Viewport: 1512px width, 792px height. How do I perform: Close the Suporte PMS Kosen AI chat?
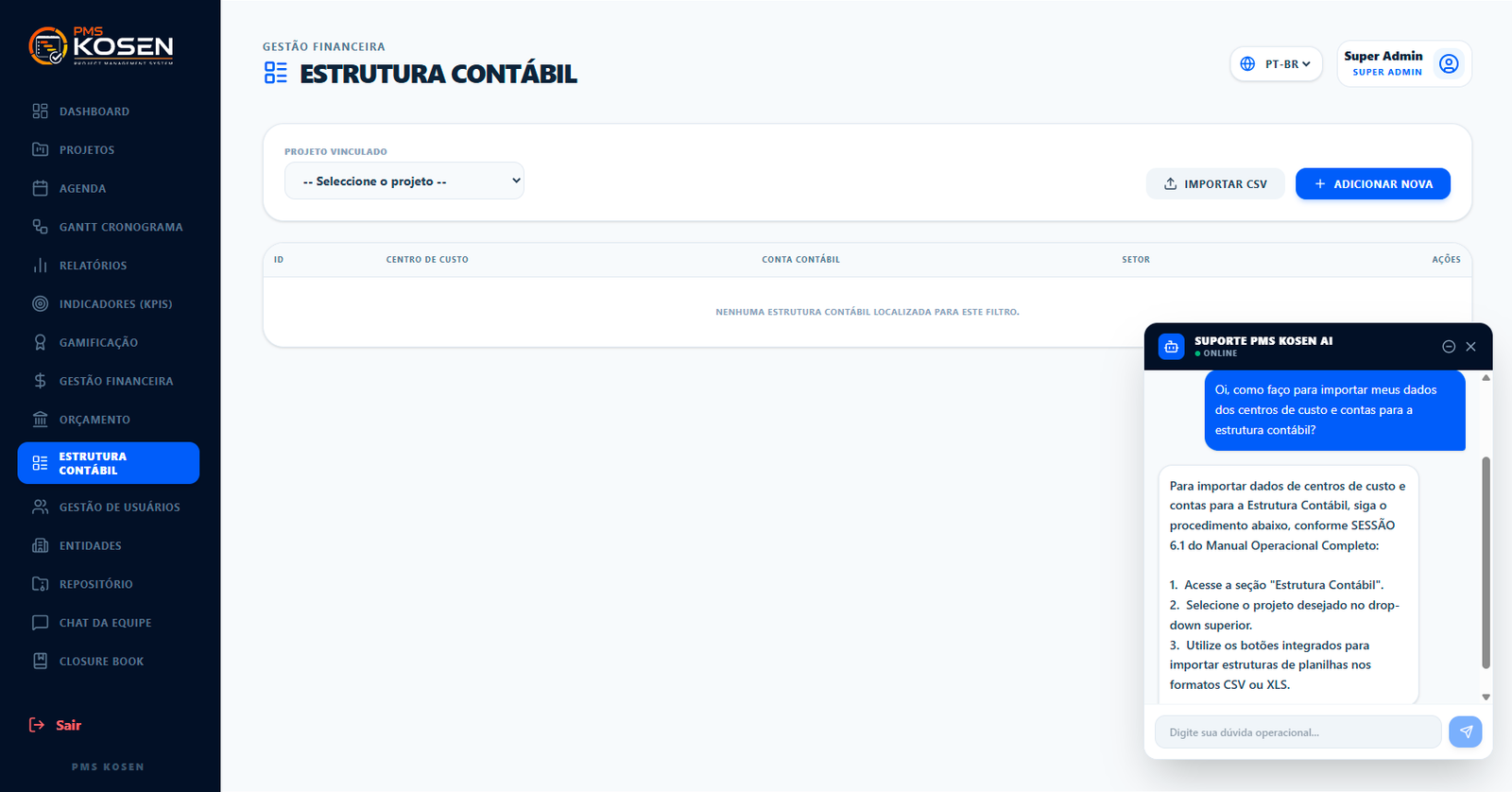(1470, 347)
